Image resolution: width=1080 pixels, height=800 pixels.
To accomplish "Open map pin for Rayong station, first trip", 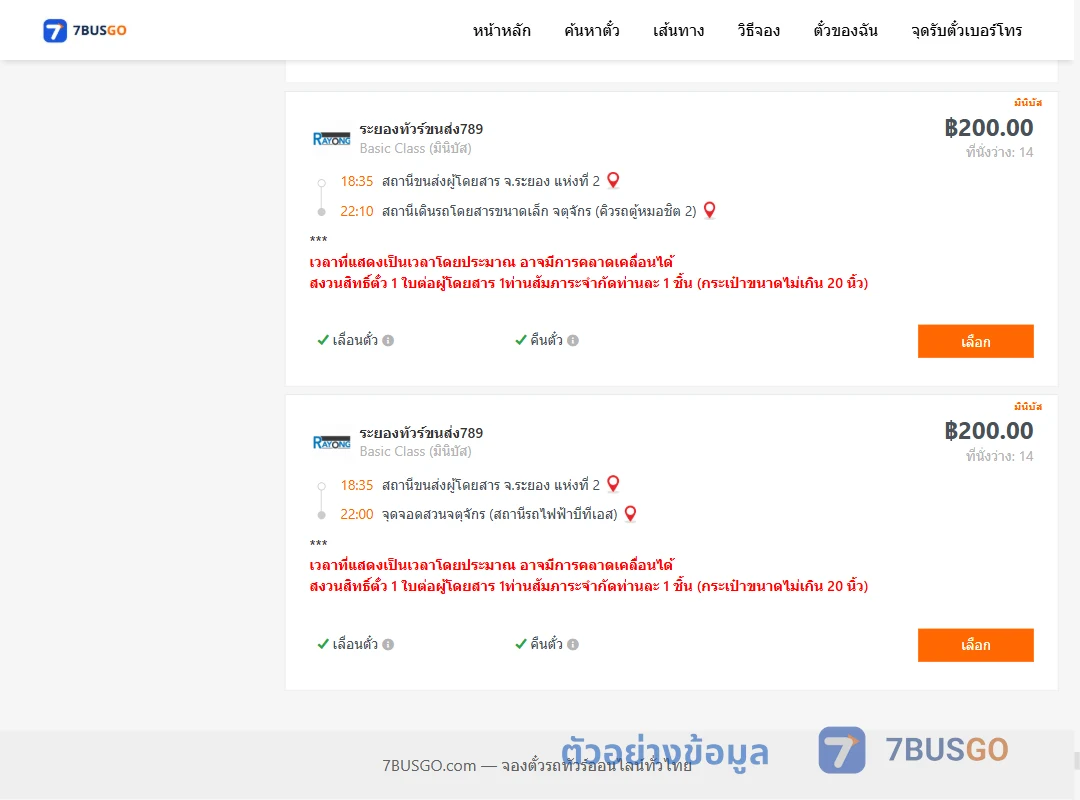I will tap(613, 181).
